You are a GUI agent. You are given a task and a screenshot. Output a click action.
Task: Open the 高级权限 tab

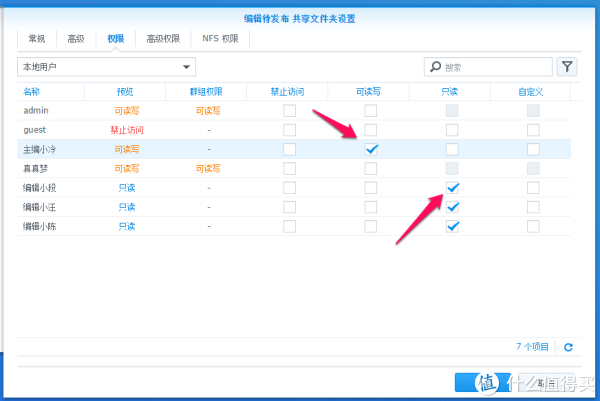162,39
